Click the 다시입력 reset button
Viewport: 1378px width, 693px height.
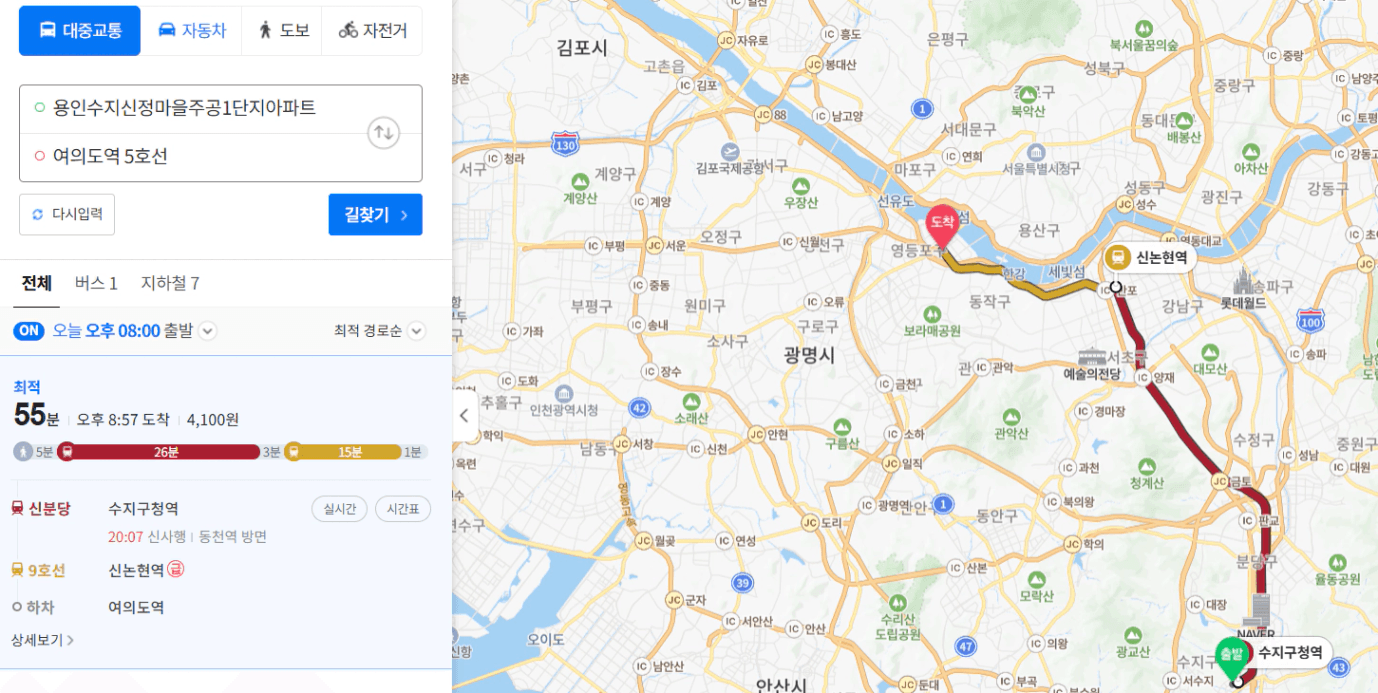tap(67, 214)
